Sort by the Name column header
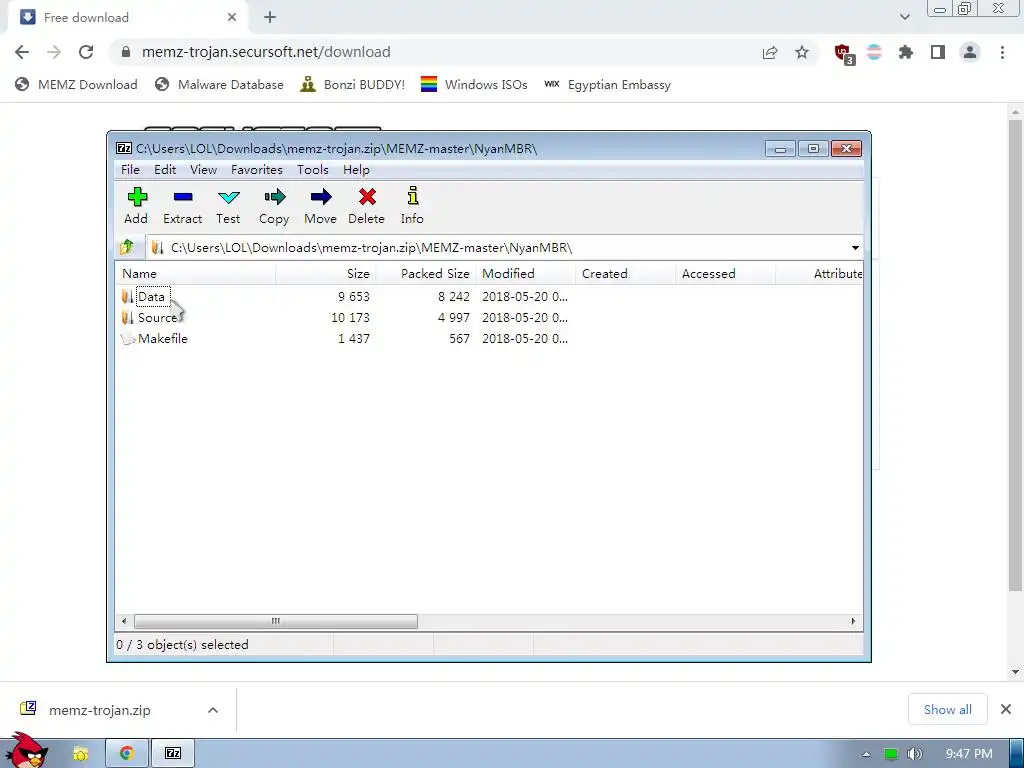Screen dimensions: 1024x768 pos(195,274)
